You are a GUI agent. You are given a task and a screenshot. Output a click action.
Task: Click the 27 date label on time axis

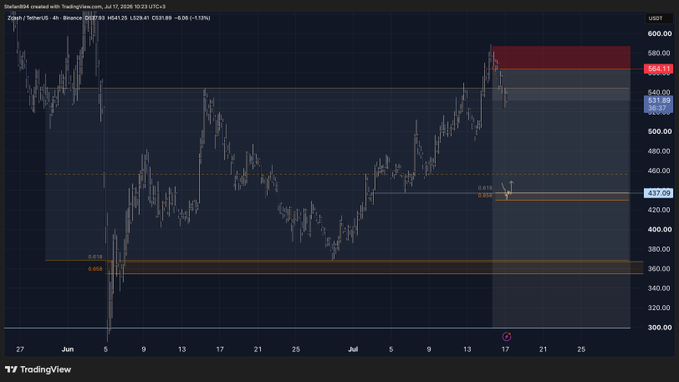click(20, 349)
